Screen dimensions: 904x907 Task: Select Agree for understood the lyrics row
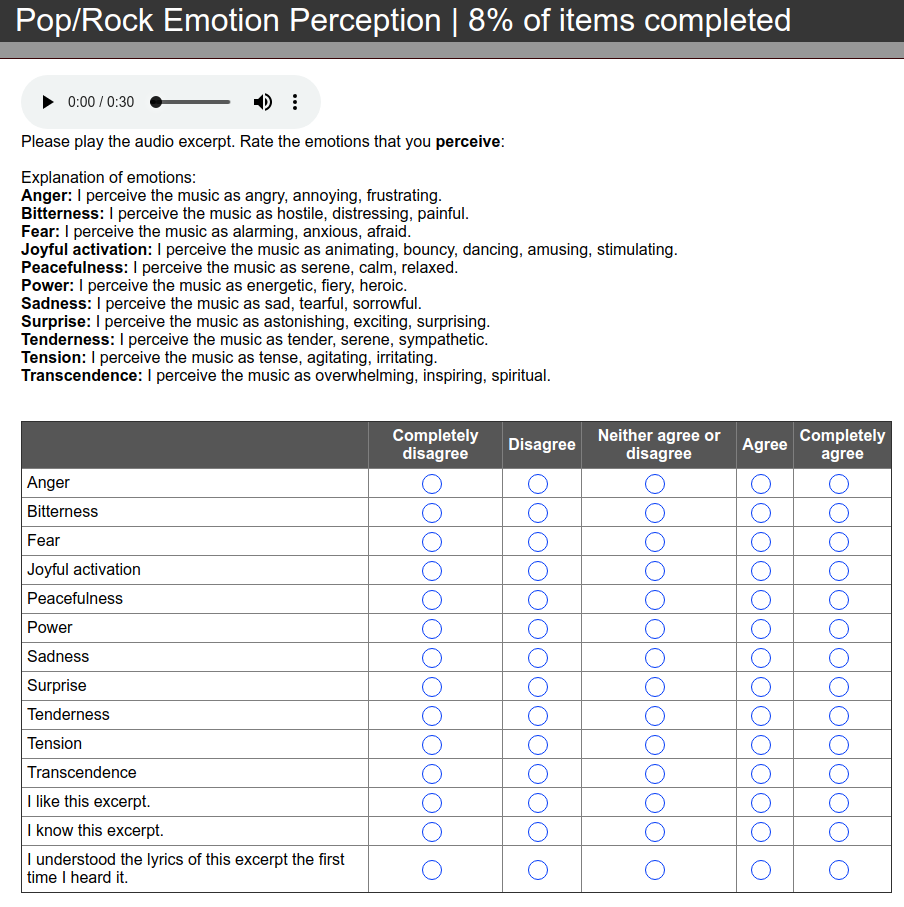pyautogui.click(x=761, y=870)
